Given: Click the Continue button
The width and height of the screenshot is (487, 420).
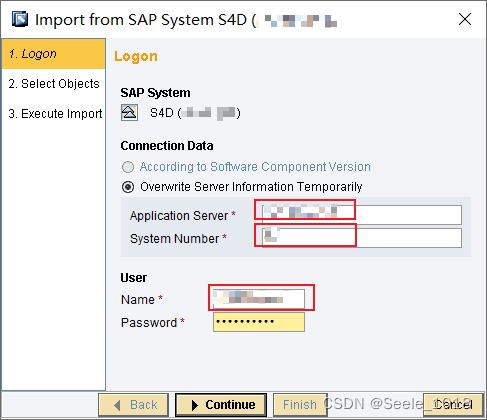Looking at the screenshot, I should [x=221, y=405].
